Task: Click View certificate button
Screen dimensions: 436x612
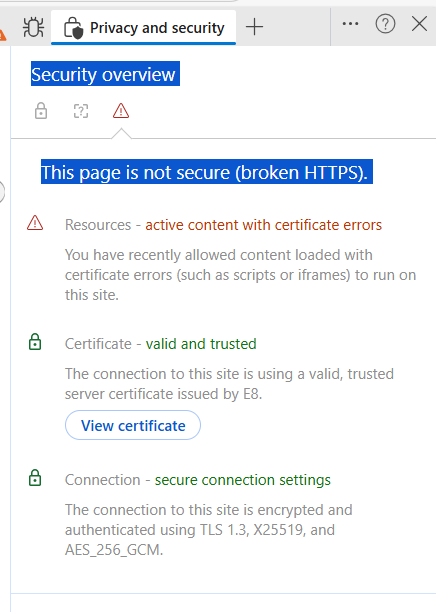Action: [133, 425]
